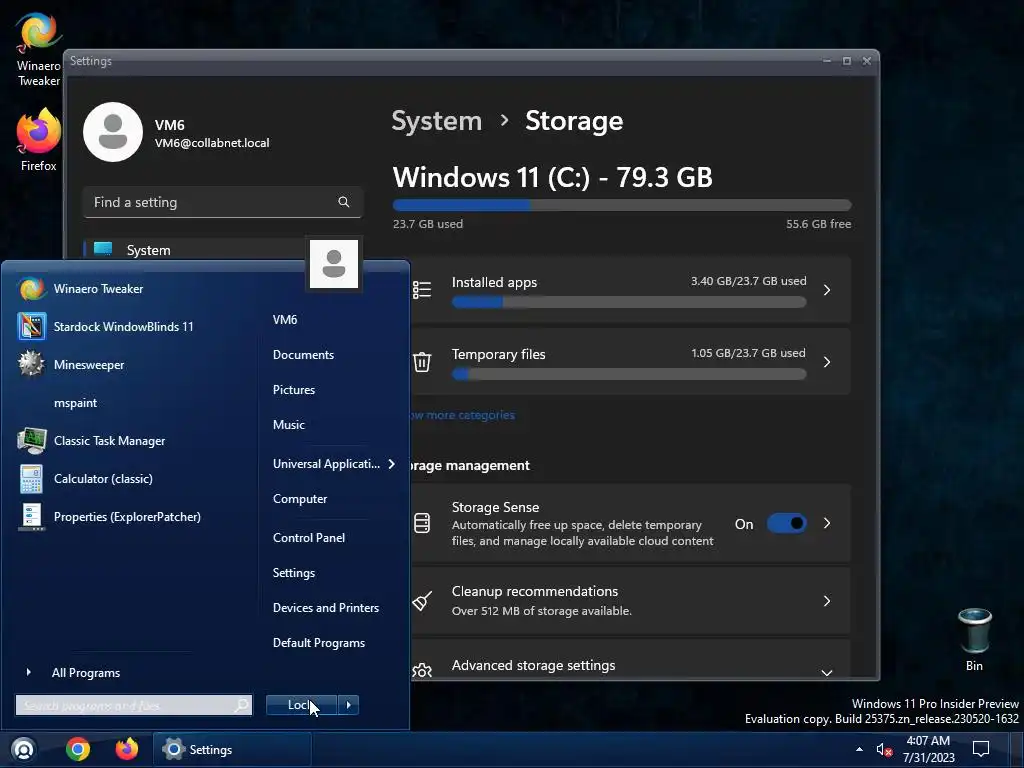This screenshot has width=1024, height=768.
Task: Click Advanced storage settings gear icon
Action: (422, 670)
